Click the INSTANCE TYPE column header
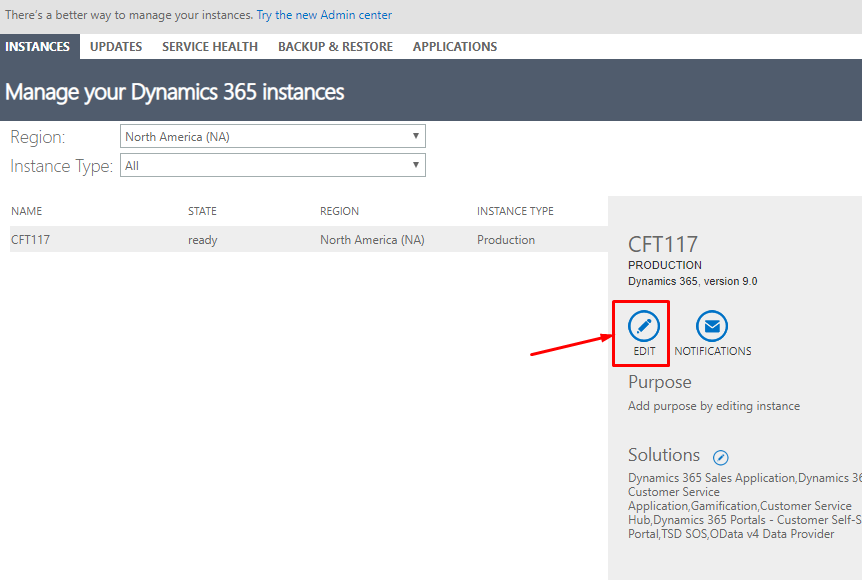Image resolution: width=862 pixels, height=580 pixels. 514,210
